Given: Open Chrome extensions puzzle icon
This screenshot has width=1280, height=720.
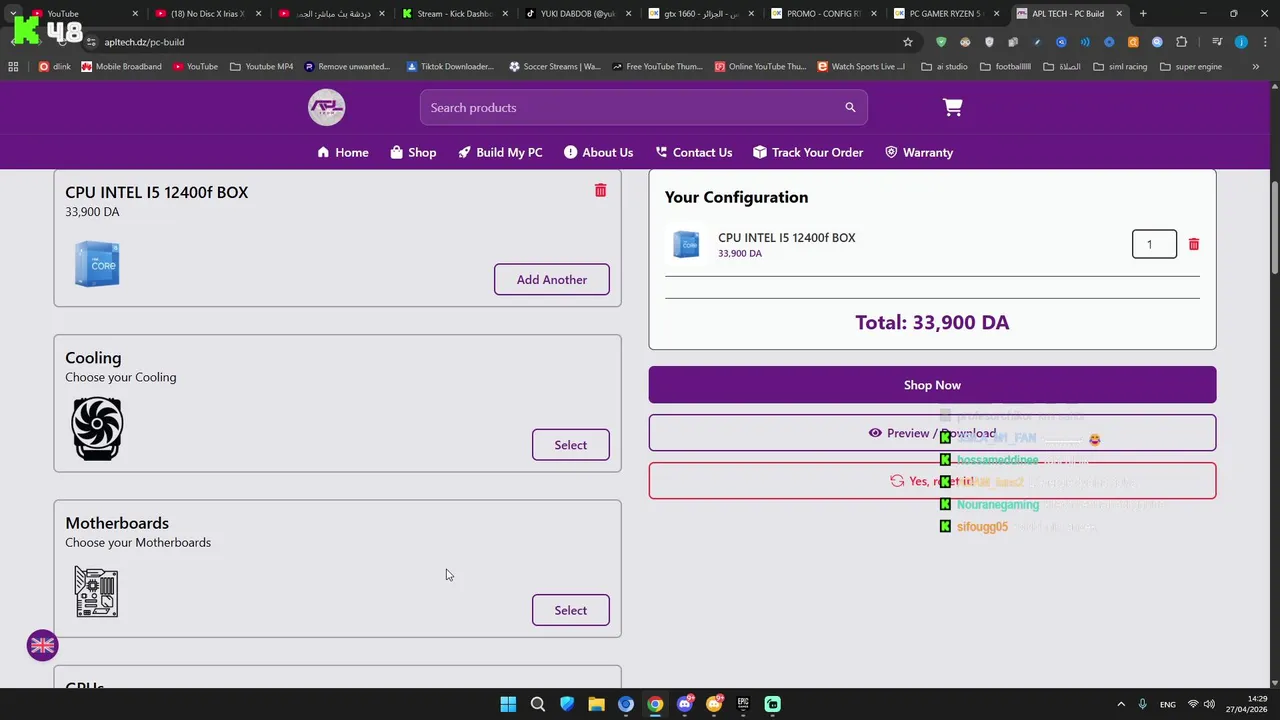Looking at the screenshot, I should (1181, 42).
